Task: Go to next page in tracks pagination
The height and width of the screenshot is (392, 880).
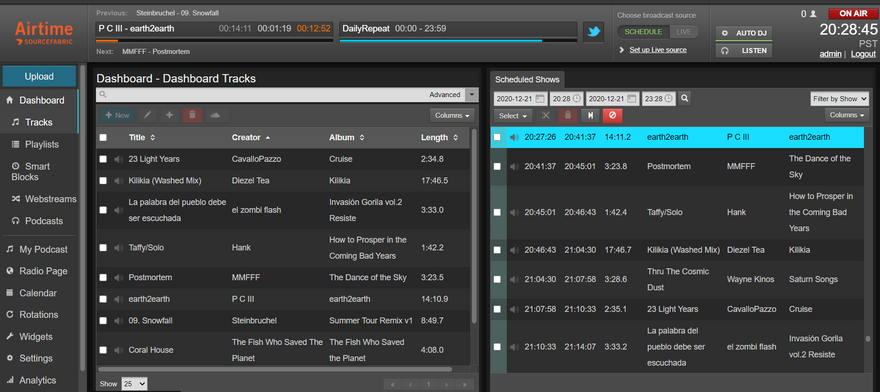Action: coord(447,384)
